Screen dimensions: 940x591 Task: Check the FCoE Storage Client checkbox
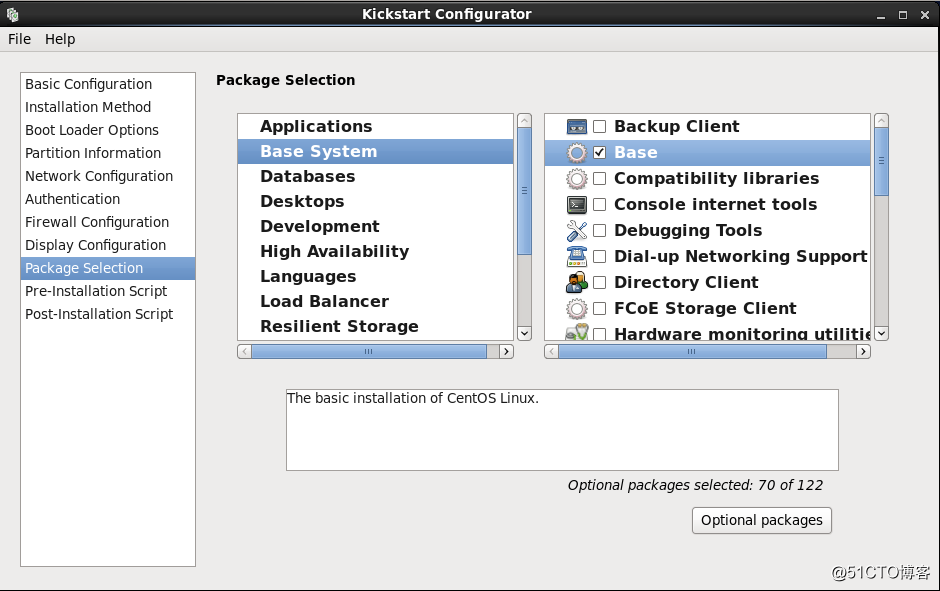tap(599, 309)
